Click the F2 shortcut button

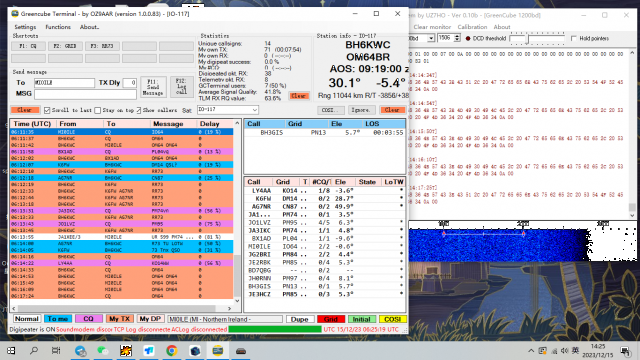[65, 46]
